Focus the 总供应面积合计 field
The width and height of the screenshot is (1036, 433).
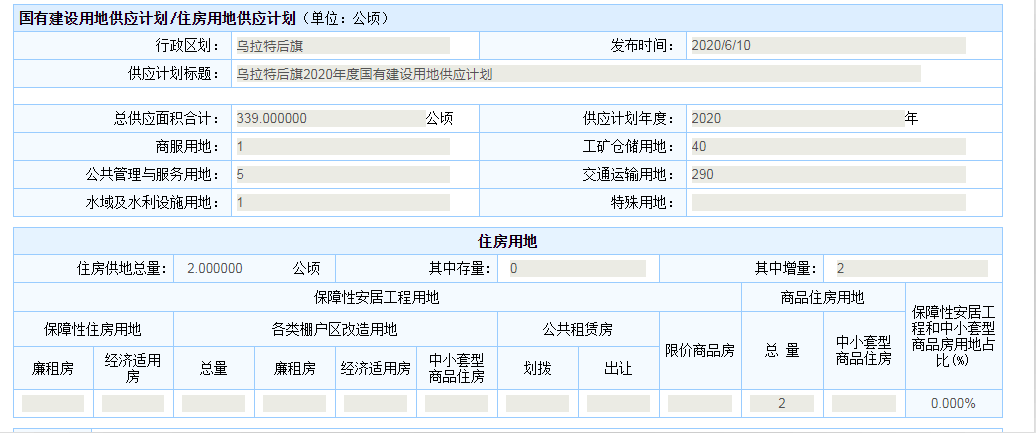(x=327, y=118)
